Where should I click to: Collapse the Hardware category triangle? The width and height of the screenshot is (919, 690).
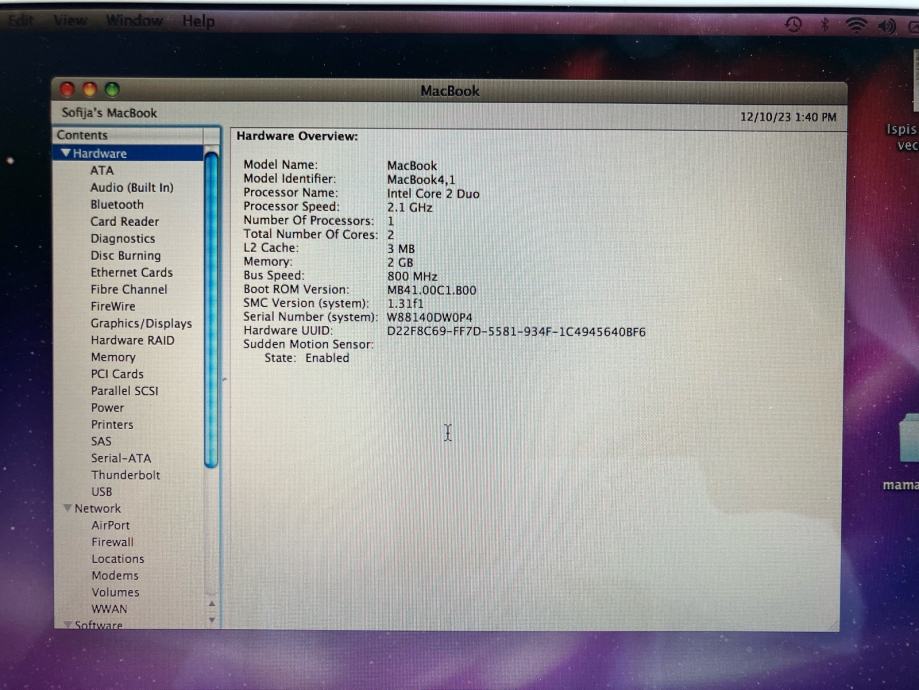tap(66, 153)
